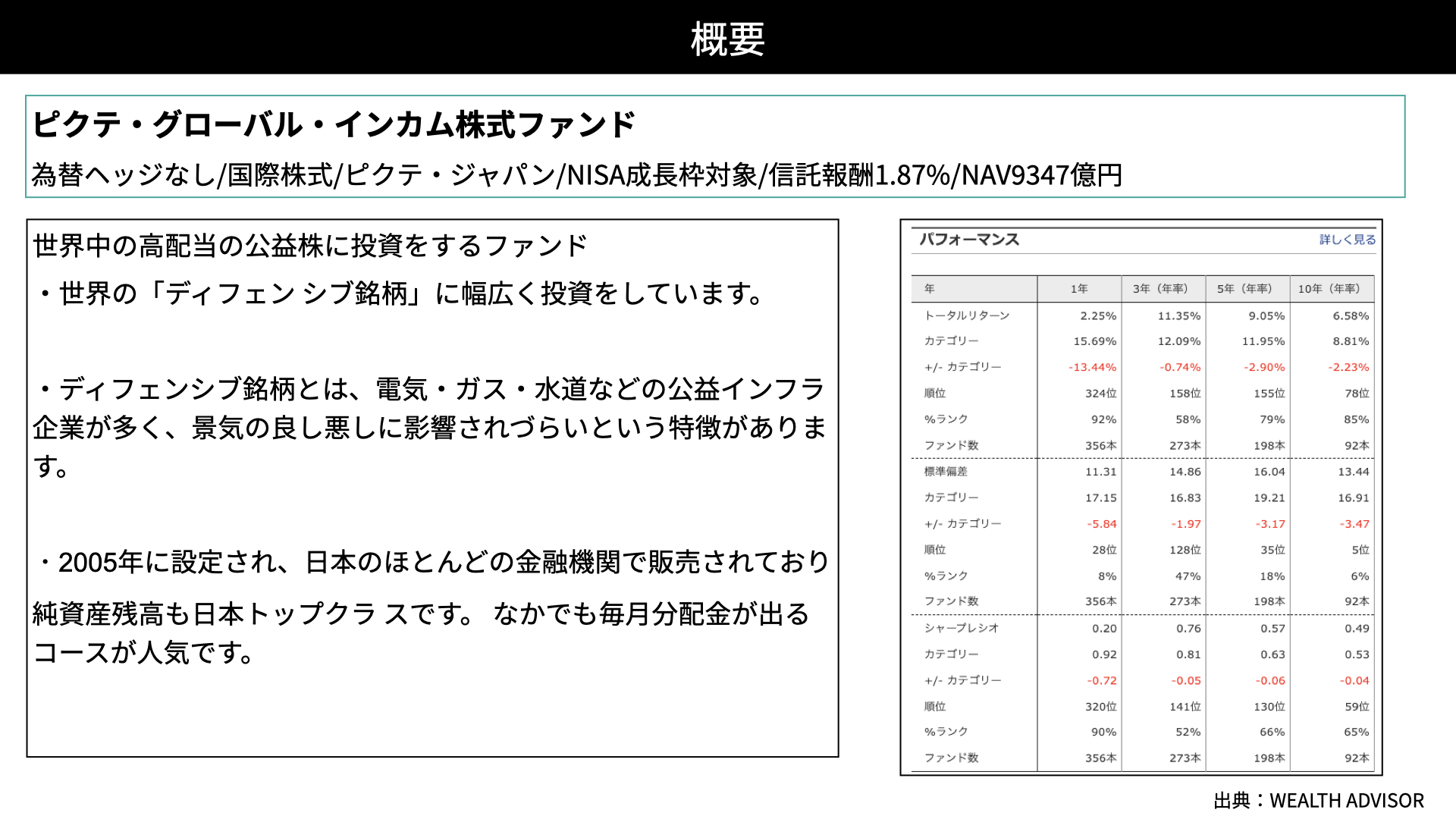Screen dimensions: 1456x819
Task: Click the 141位 rank cell
Action: point(1185,707)
